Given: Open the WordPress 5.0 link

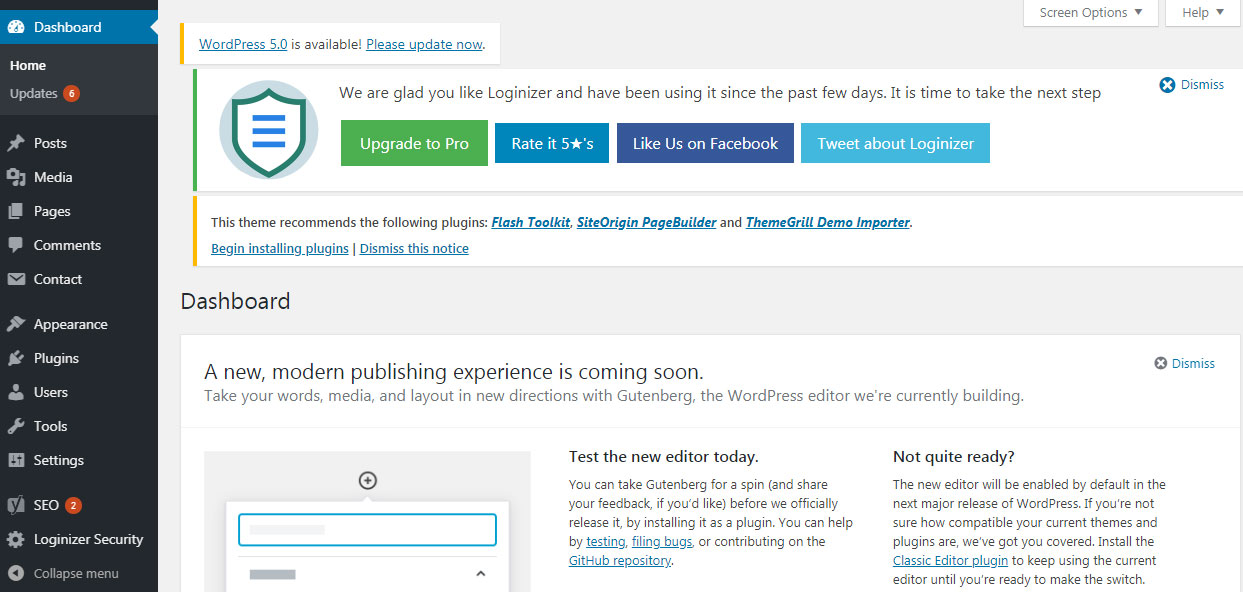Looking at the screenshot, I should 243,44.
